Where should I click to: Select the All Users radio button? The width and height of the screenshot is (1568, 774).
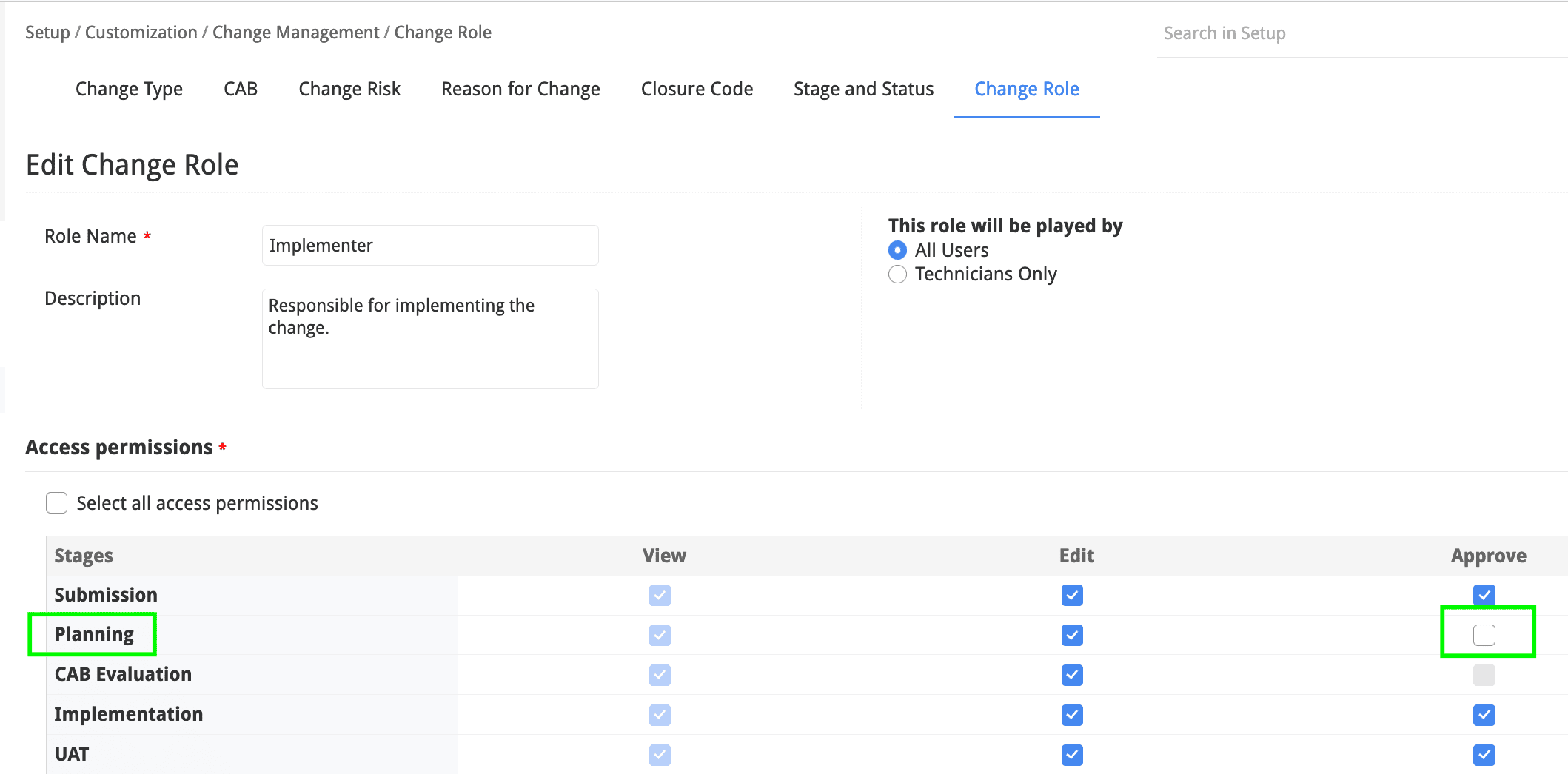[x=897, y=250]
